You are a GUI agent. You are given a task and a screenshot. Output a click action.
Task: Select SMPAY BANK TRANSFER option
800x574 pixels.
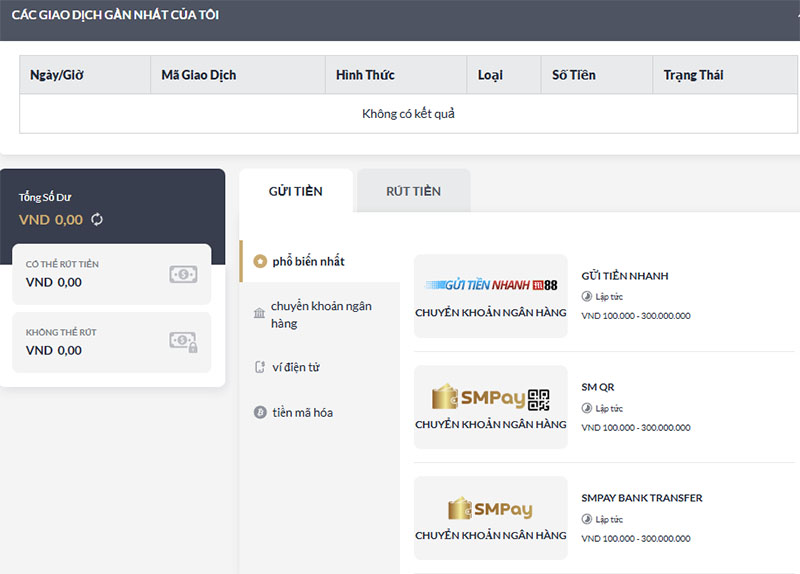coord(641,498)
